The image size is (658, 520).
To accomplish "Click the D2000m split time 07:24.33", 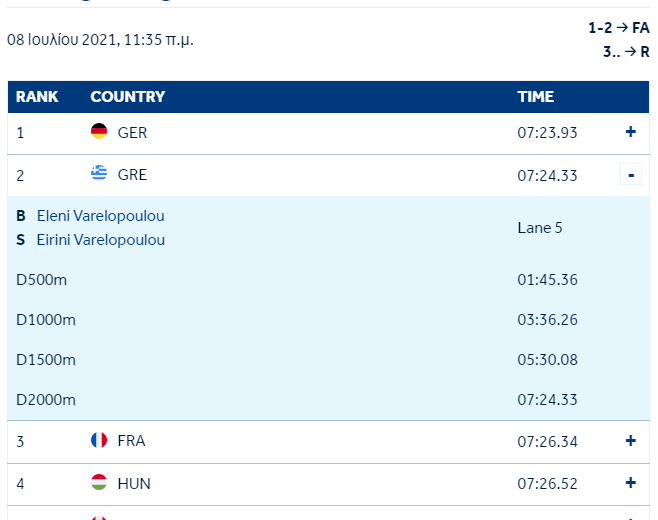I will (547, 400).
